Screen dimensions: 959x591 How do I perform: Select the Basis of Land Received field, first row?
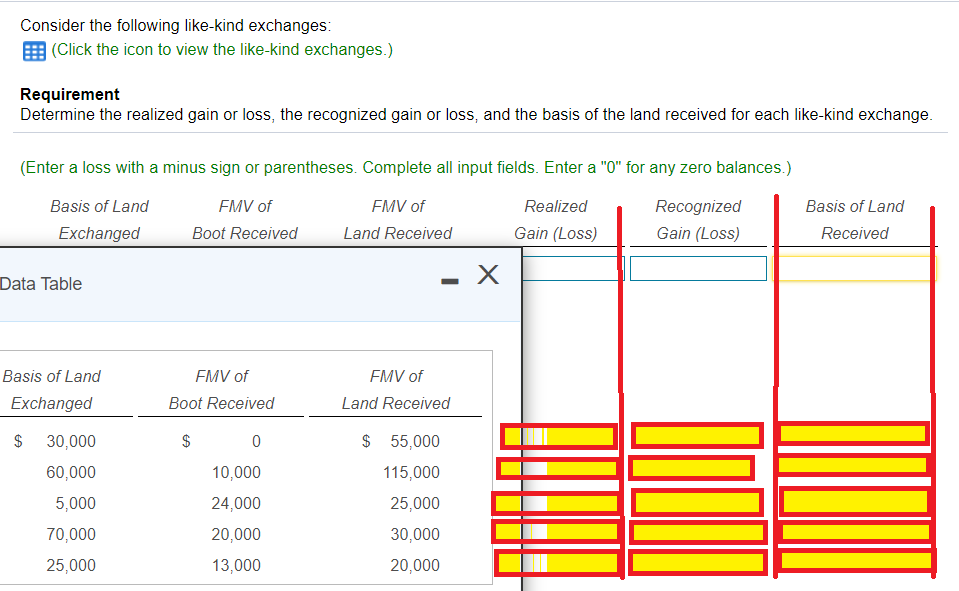(x=855, y=268)
